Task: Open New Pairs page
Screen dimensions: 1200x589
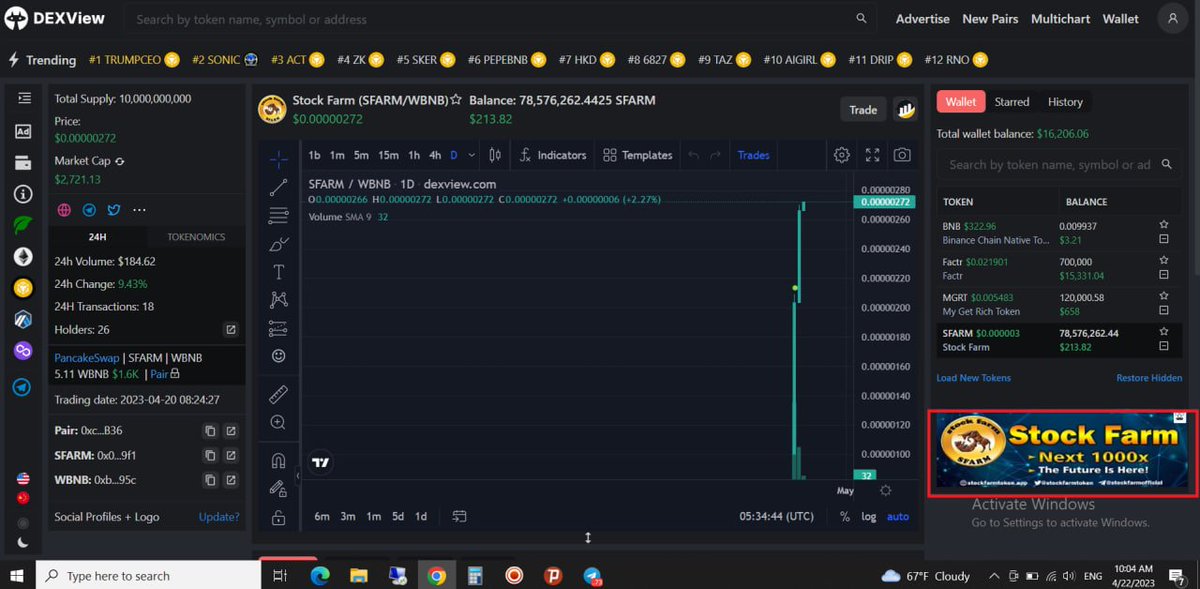Action: pos(989,19)
